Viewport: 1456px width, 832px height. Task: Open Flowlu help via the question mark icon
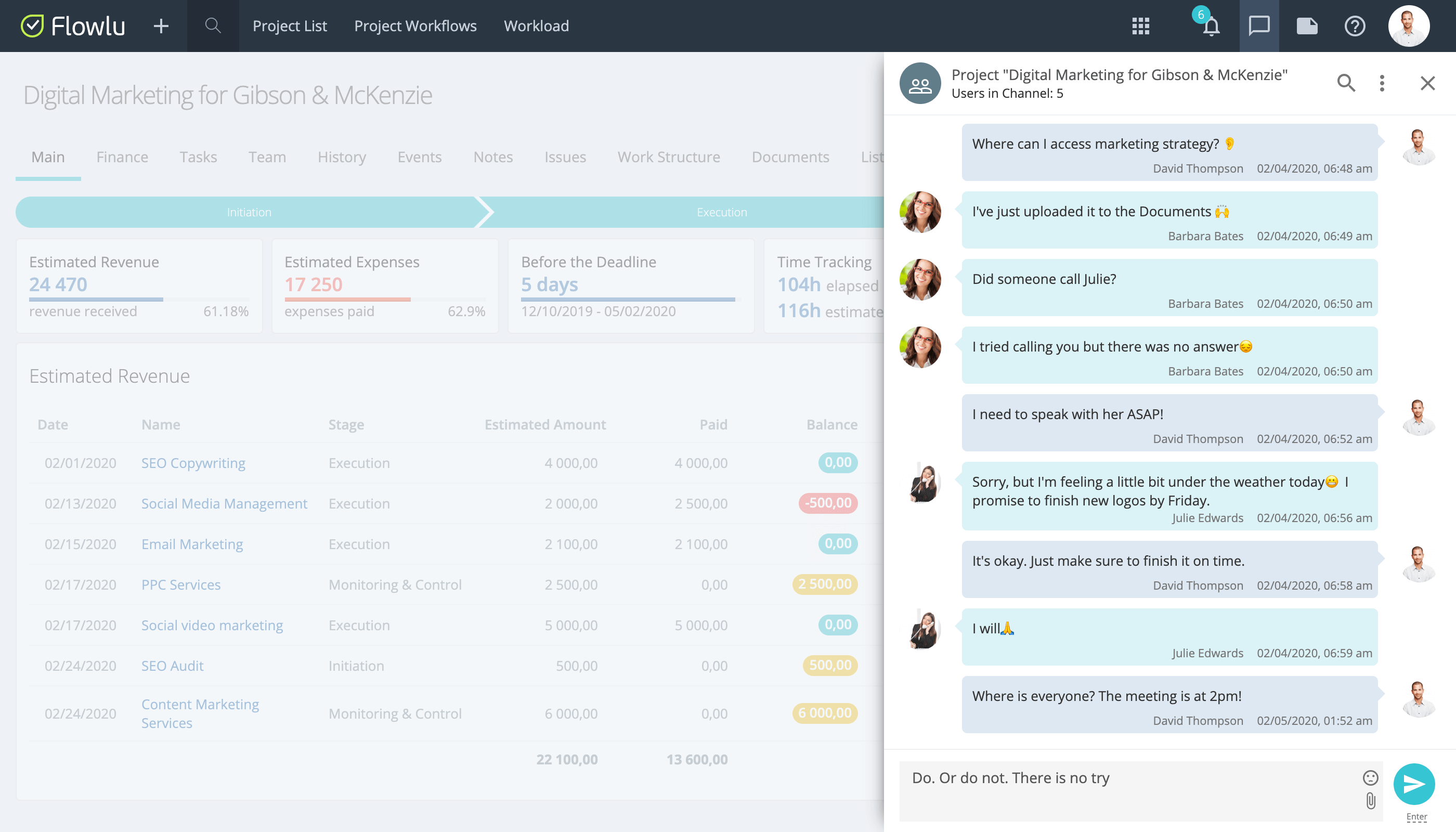1355,25
